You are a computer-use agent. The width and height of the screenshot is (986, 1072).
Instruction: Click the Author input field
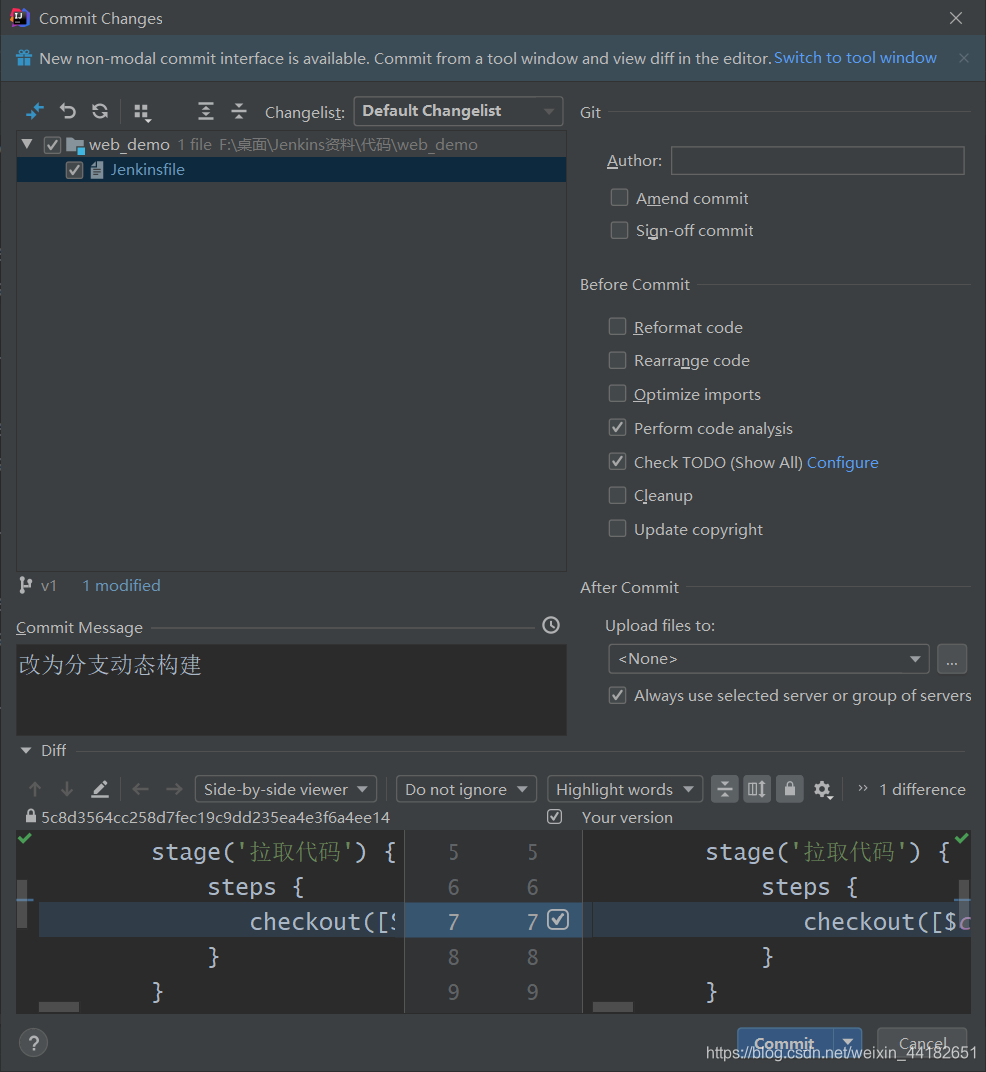pyautogui.click(x=817, y=161)
